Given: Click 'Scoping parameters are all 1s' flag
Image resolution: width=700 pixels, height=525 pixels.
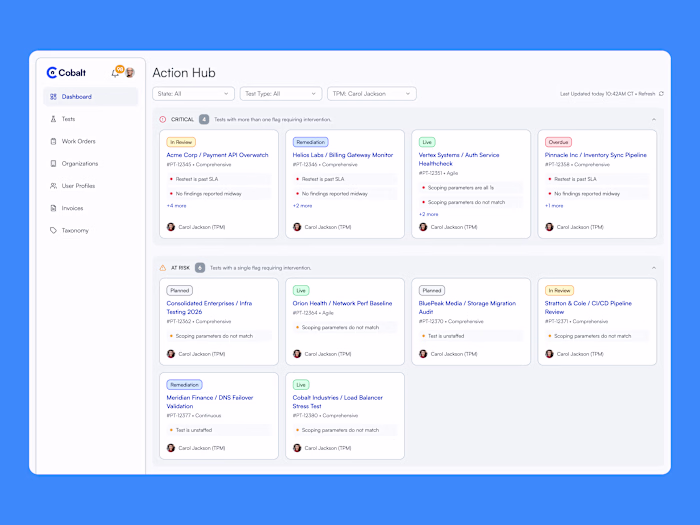Looking at the screenshot, I should [x=471, y=188].
